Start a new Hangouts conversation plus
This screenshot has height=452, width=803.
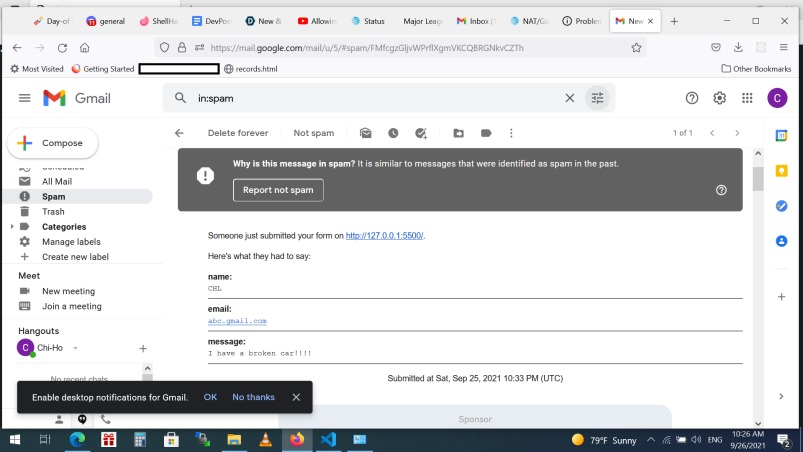click(x=143, y=349)
